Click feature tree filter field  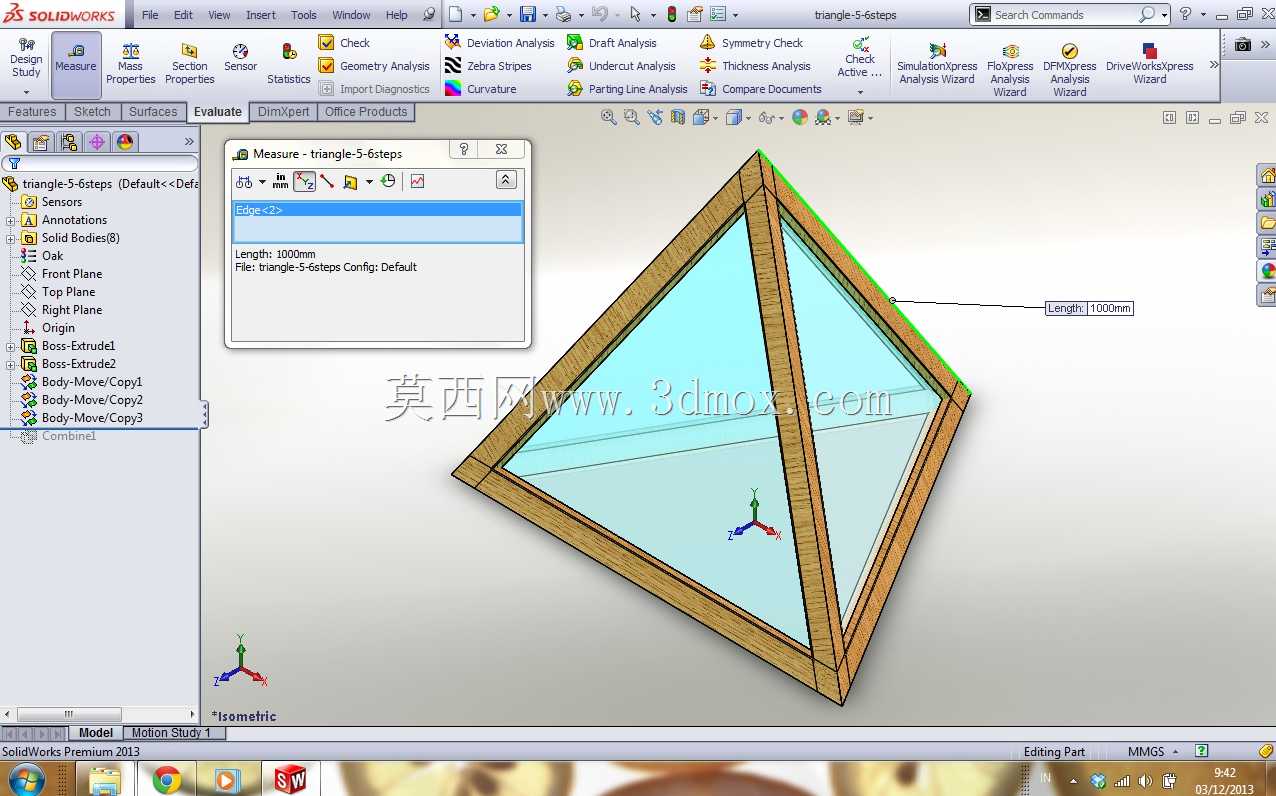(x=100, y=163)
